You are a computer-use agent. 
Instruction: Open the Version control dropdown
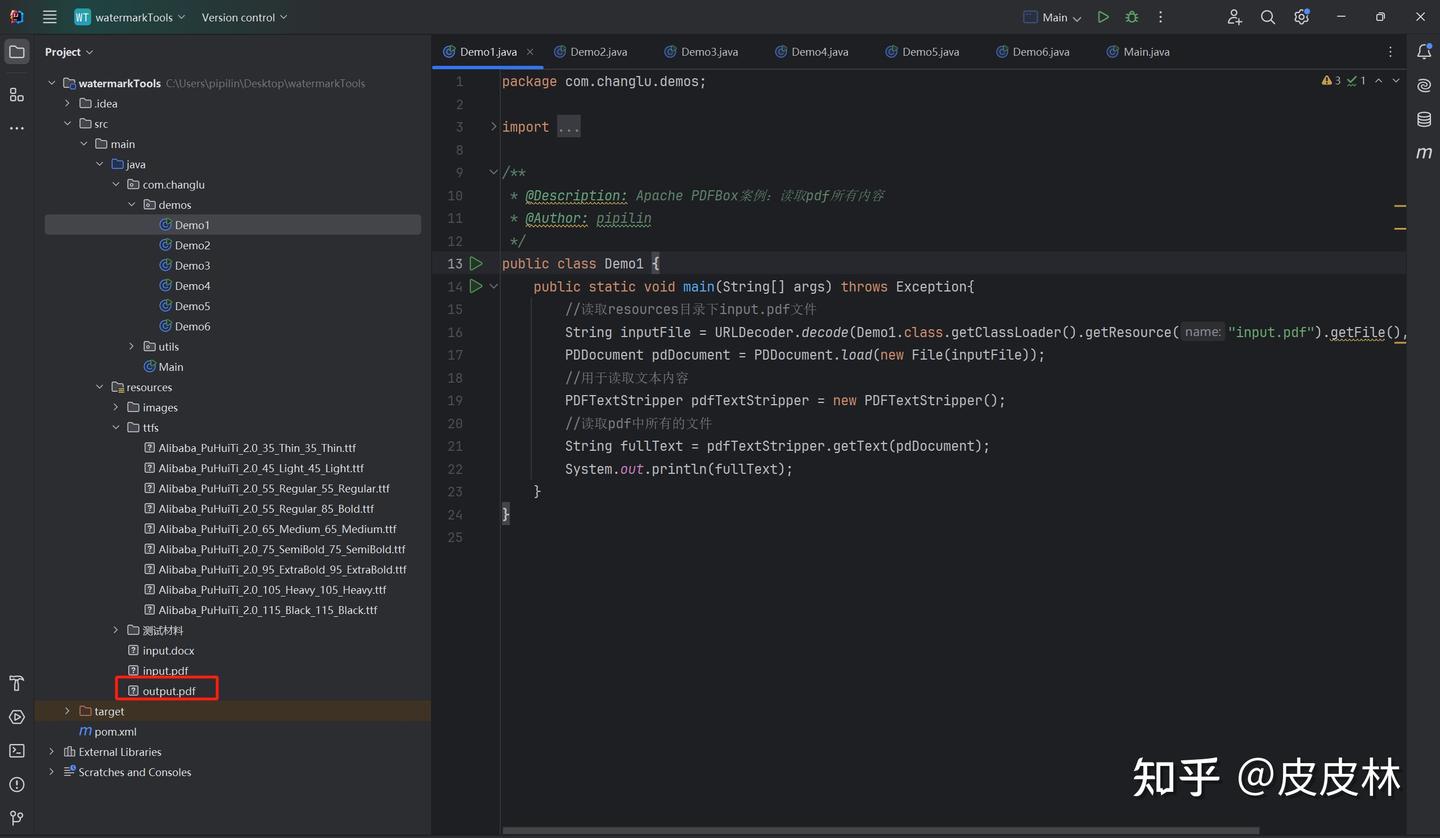click(244, 17)
